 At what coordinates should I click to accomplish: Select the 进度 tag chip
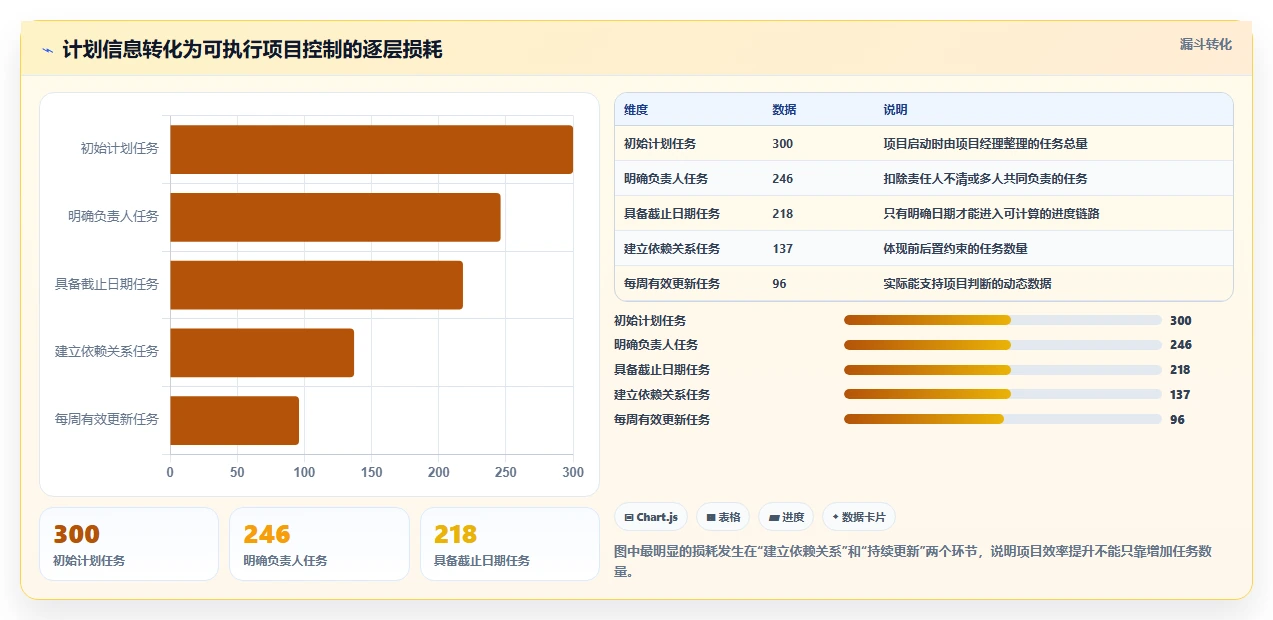(x=786, y=517)
